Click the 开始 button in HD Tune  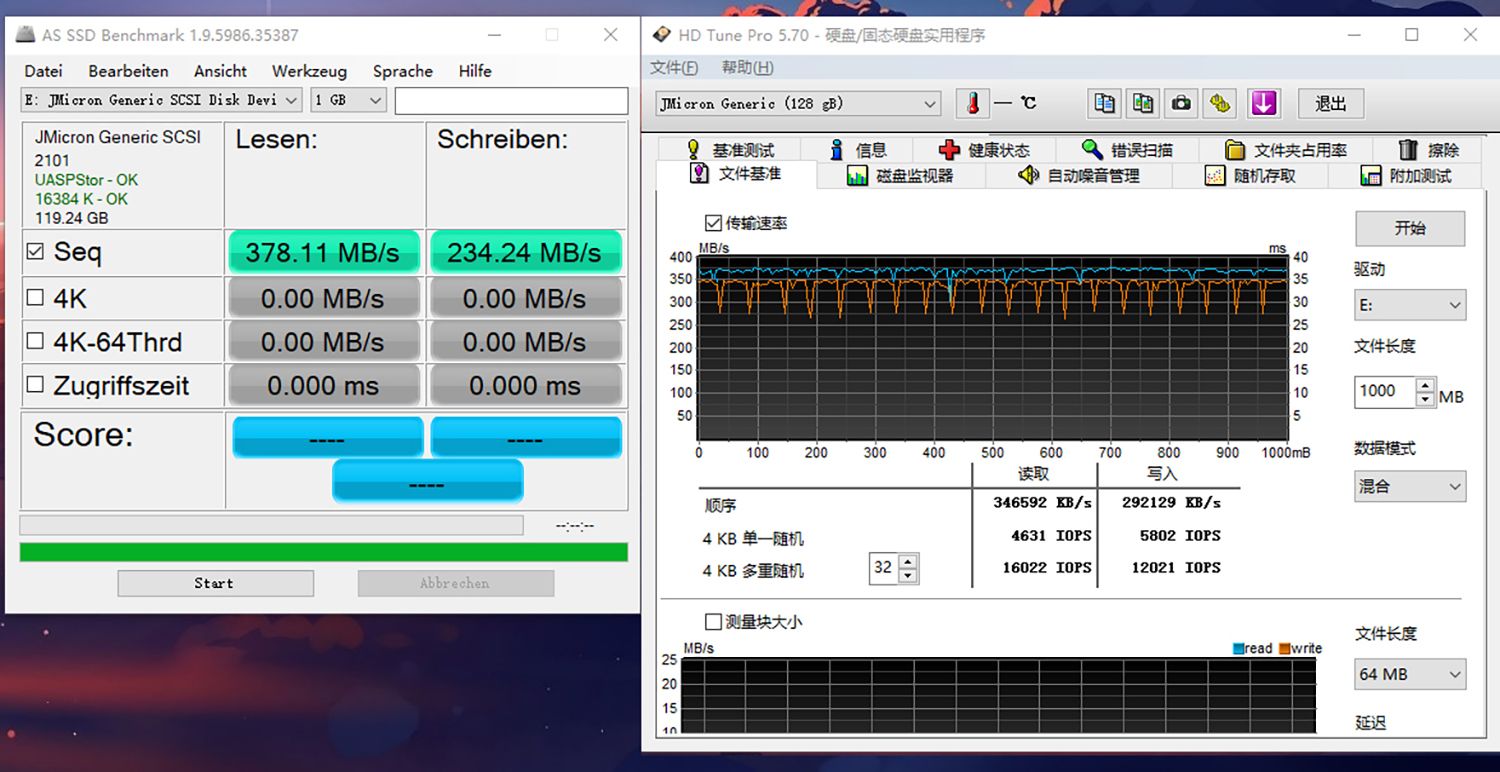click(x=1409, y=228)
